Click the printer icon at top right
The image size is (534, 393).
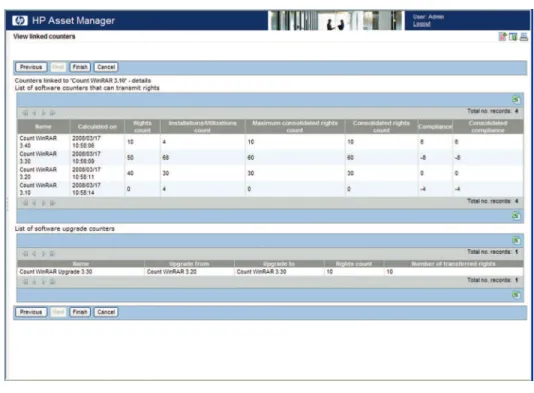tap(523, 37)
